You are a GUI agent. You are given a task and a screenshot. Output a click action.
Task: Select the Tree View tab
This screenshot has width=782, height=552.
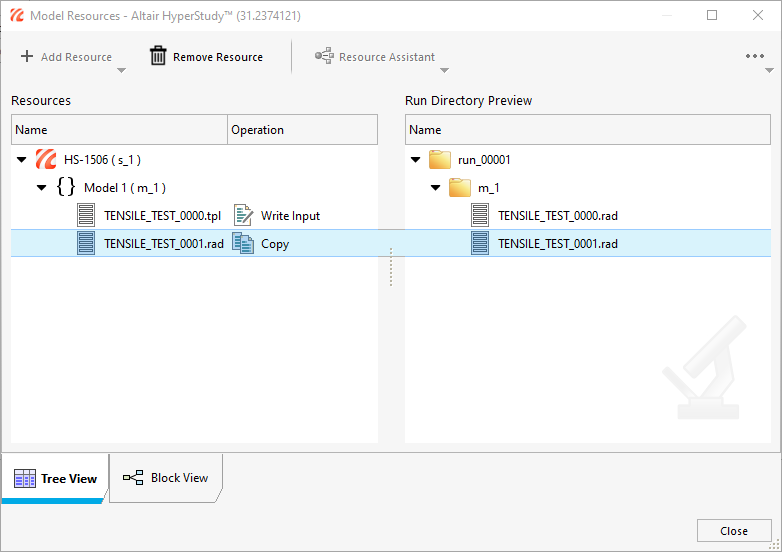point(56,479)
